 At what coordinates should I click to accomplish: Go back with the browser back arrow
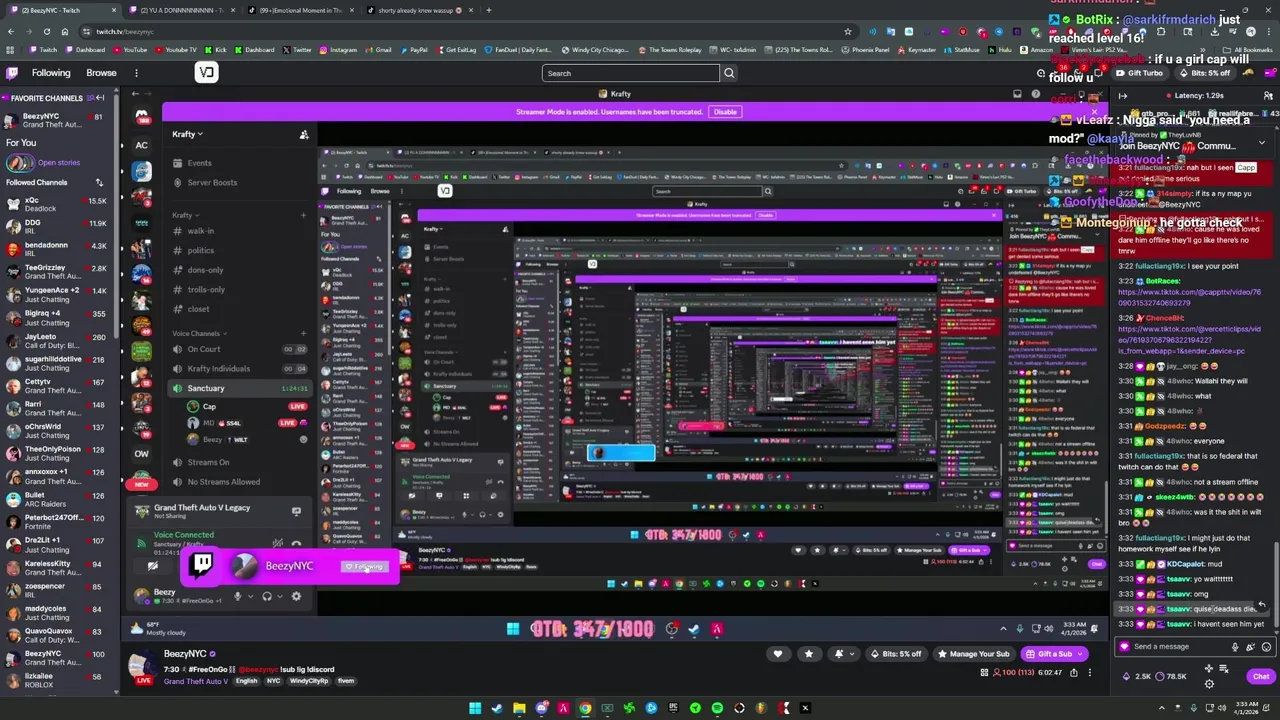click(x=11, y=31)
